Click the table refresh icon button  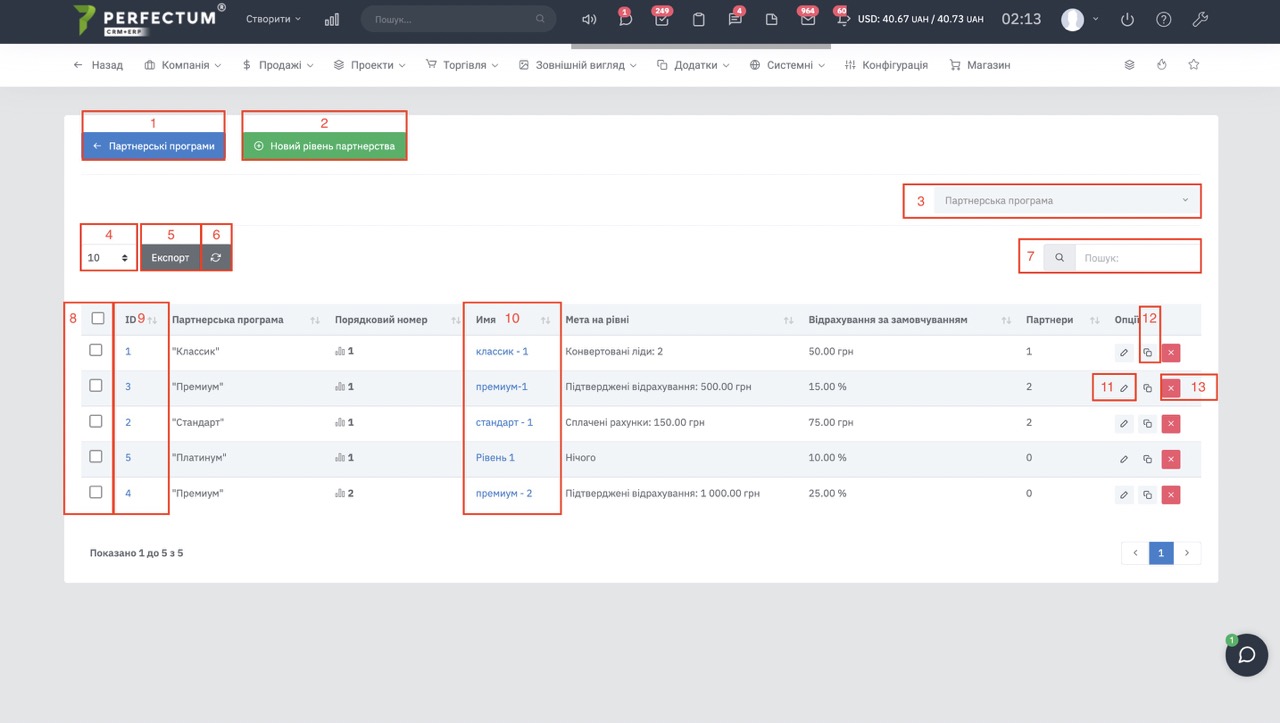(x=216, y=257)
